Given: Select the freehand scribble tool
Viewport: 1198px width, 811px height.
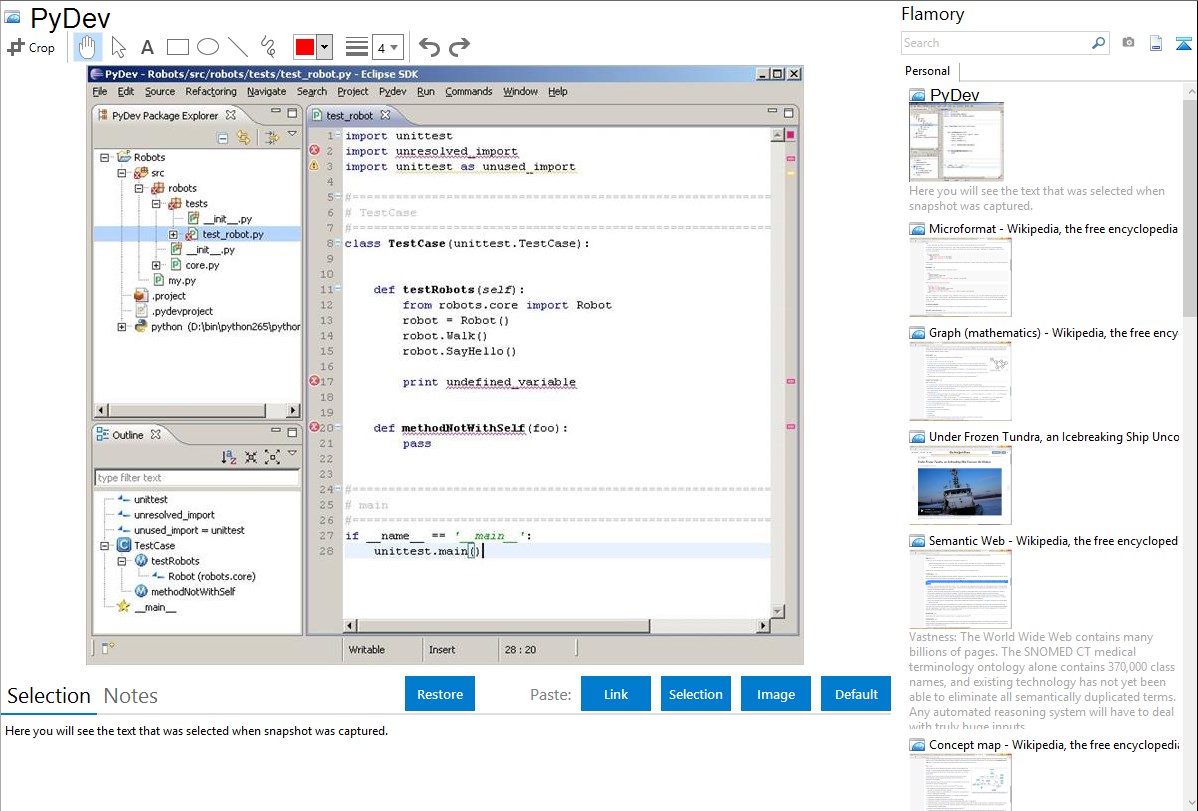Looking at the screenshot, I should click(268, 47).
